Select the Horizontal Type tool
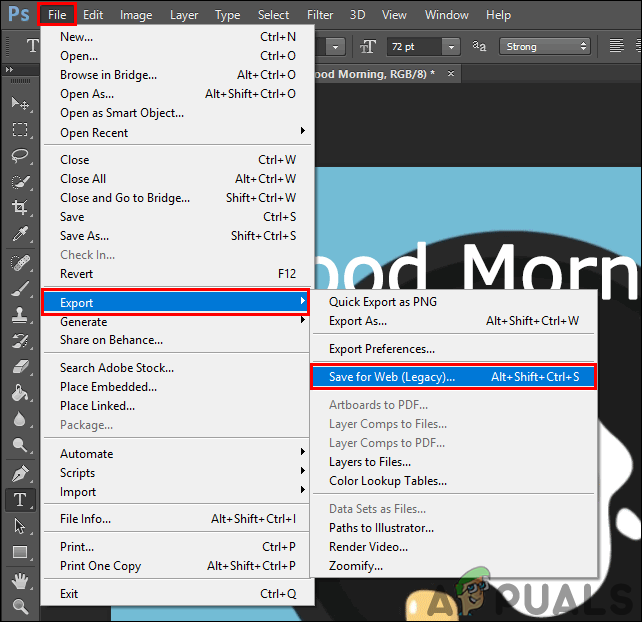The image size is (642, 622). click(20, 500)
